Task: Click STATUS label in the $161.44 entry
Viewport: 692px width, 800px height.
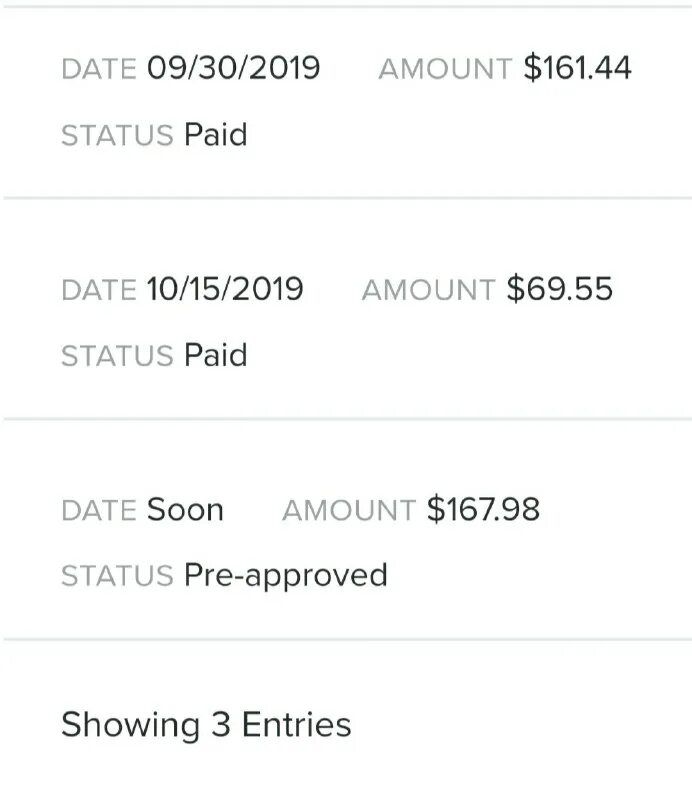Action: (117, 135)
